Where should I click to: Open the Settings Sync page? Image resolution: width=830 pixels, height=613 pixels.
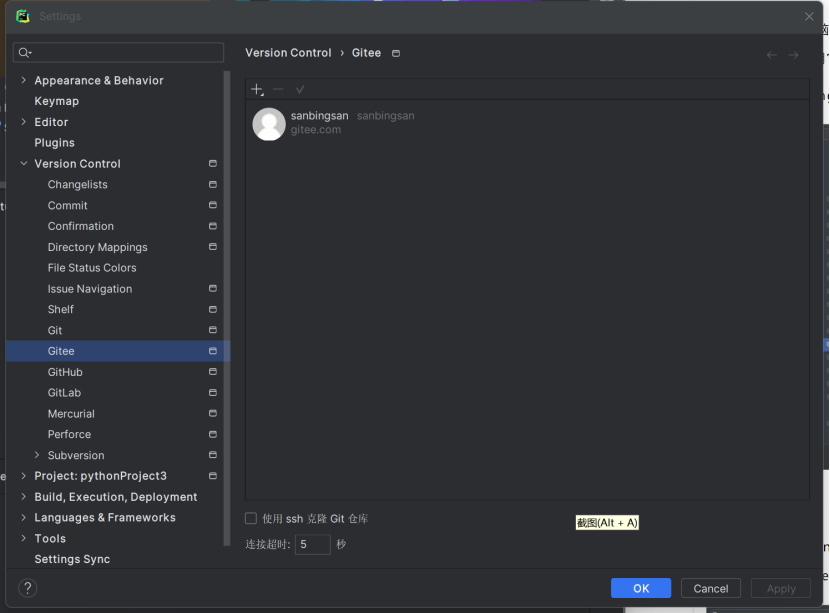[x=72, y=559]
